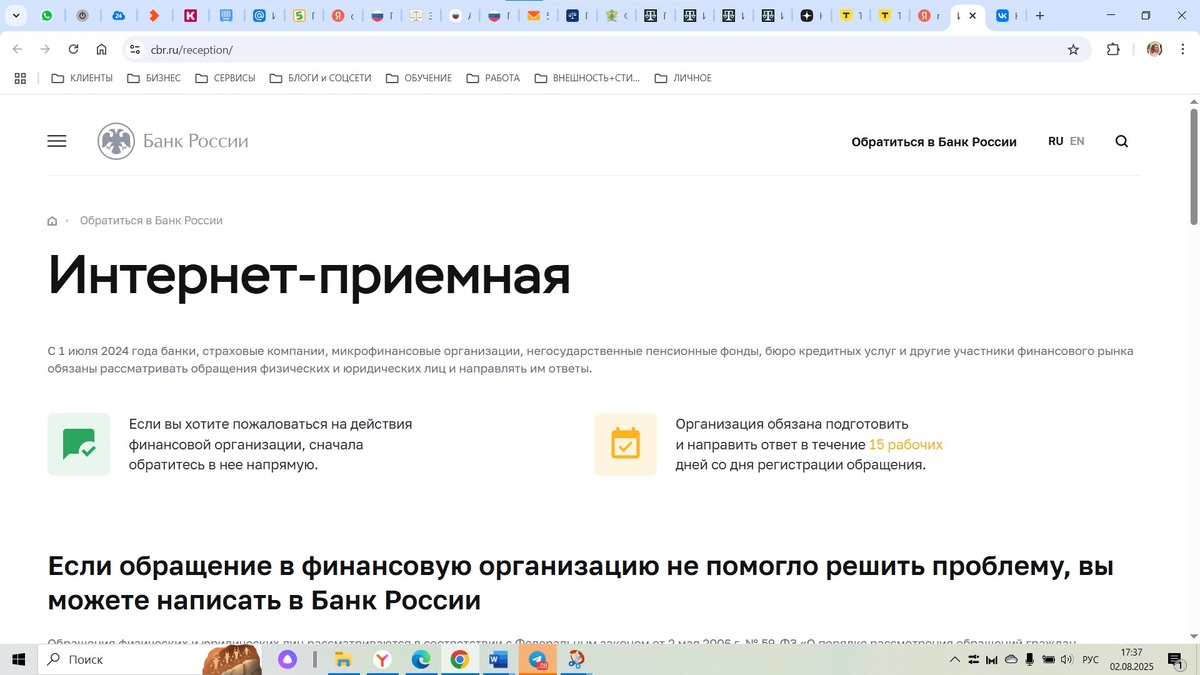1200x675 pixels.
Task: Click the Обратиться в Банк России link
Action: tap(934, 141)
